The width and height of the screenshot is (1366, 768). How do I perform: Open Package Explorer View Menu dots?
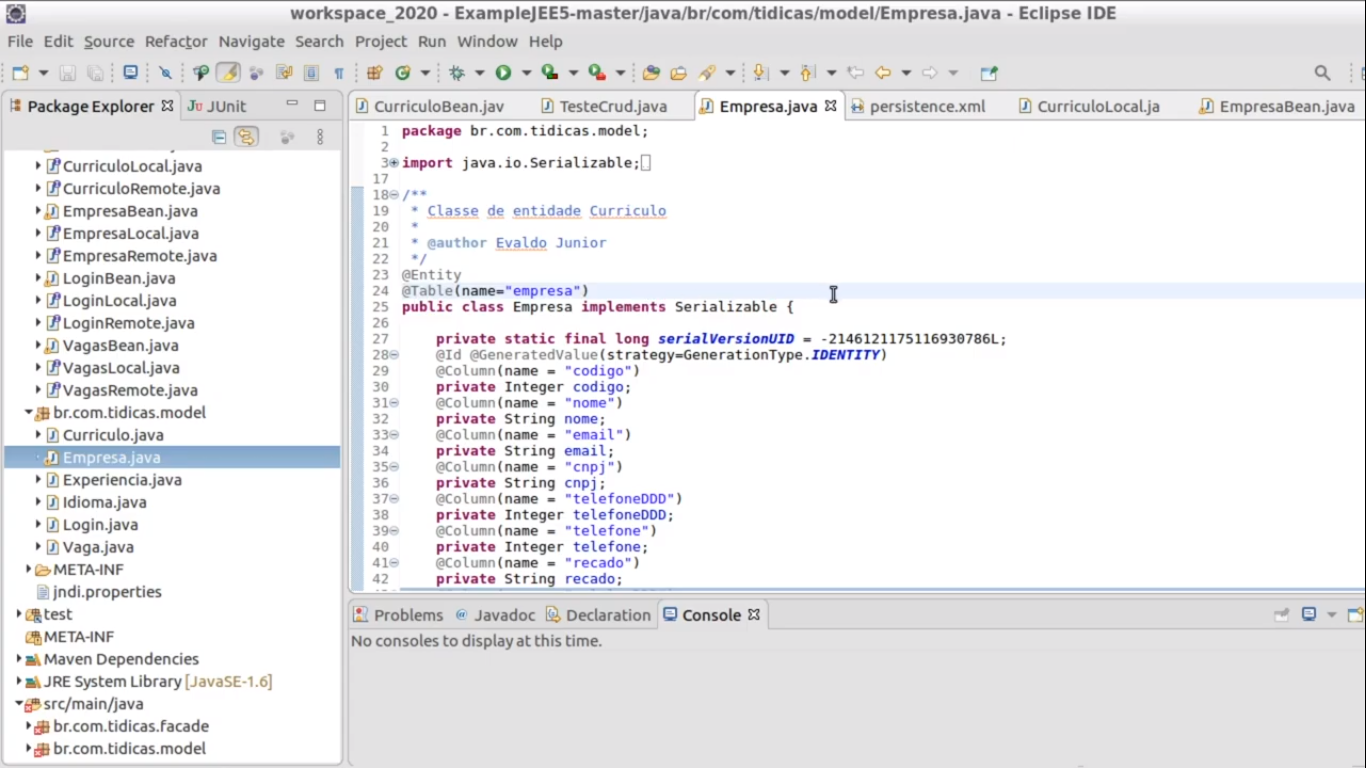pos(320,137)
